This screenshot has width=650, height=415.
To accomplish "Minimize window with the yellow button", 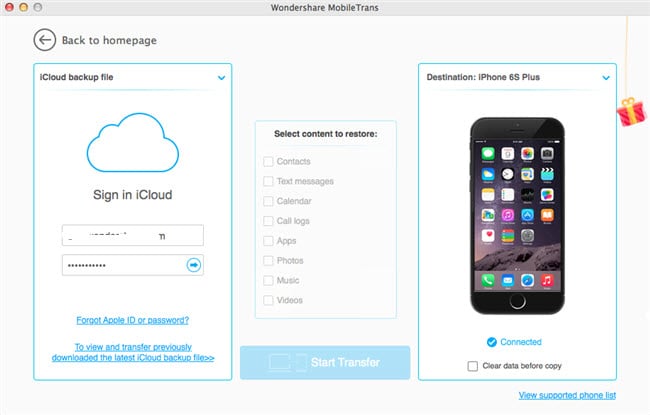I will 24,7.
